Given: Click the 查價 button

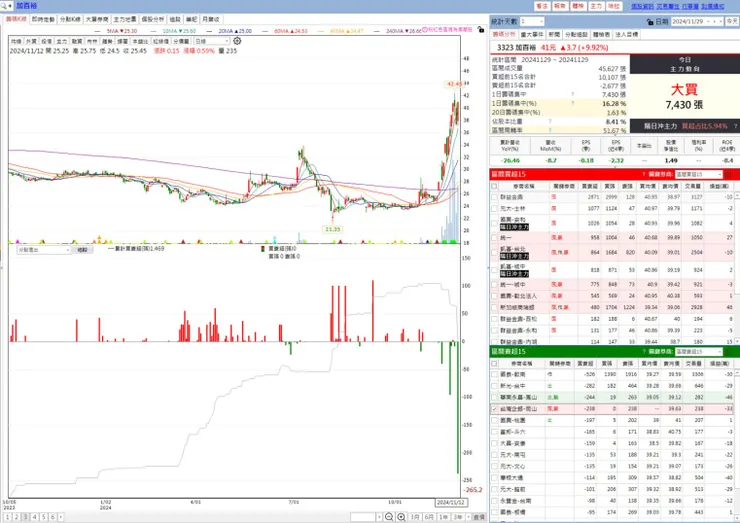Looking at the screenshot, I should point(479,517).
